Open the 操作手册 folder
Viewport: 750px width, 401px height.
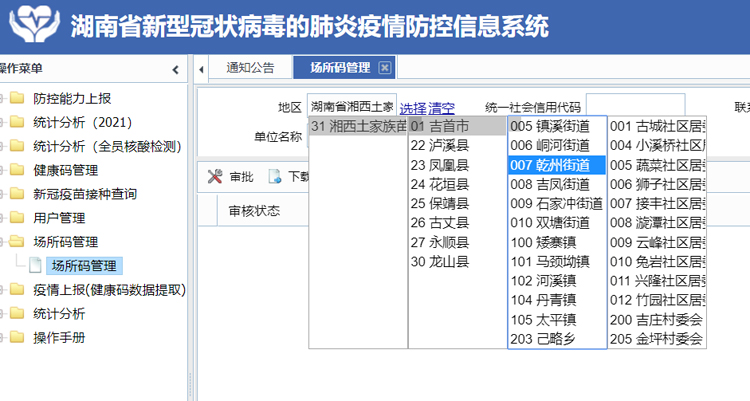click(x=59, y=338)
